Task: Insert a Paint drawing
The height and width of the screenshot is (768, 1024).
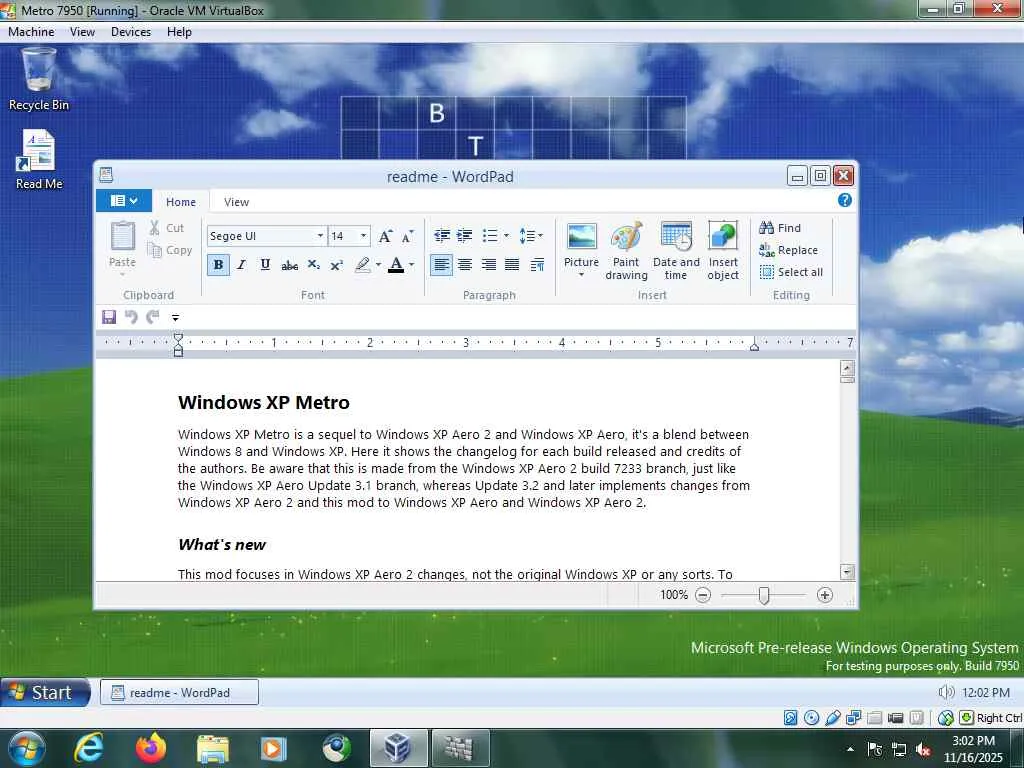Action: [x=626, y=236]
